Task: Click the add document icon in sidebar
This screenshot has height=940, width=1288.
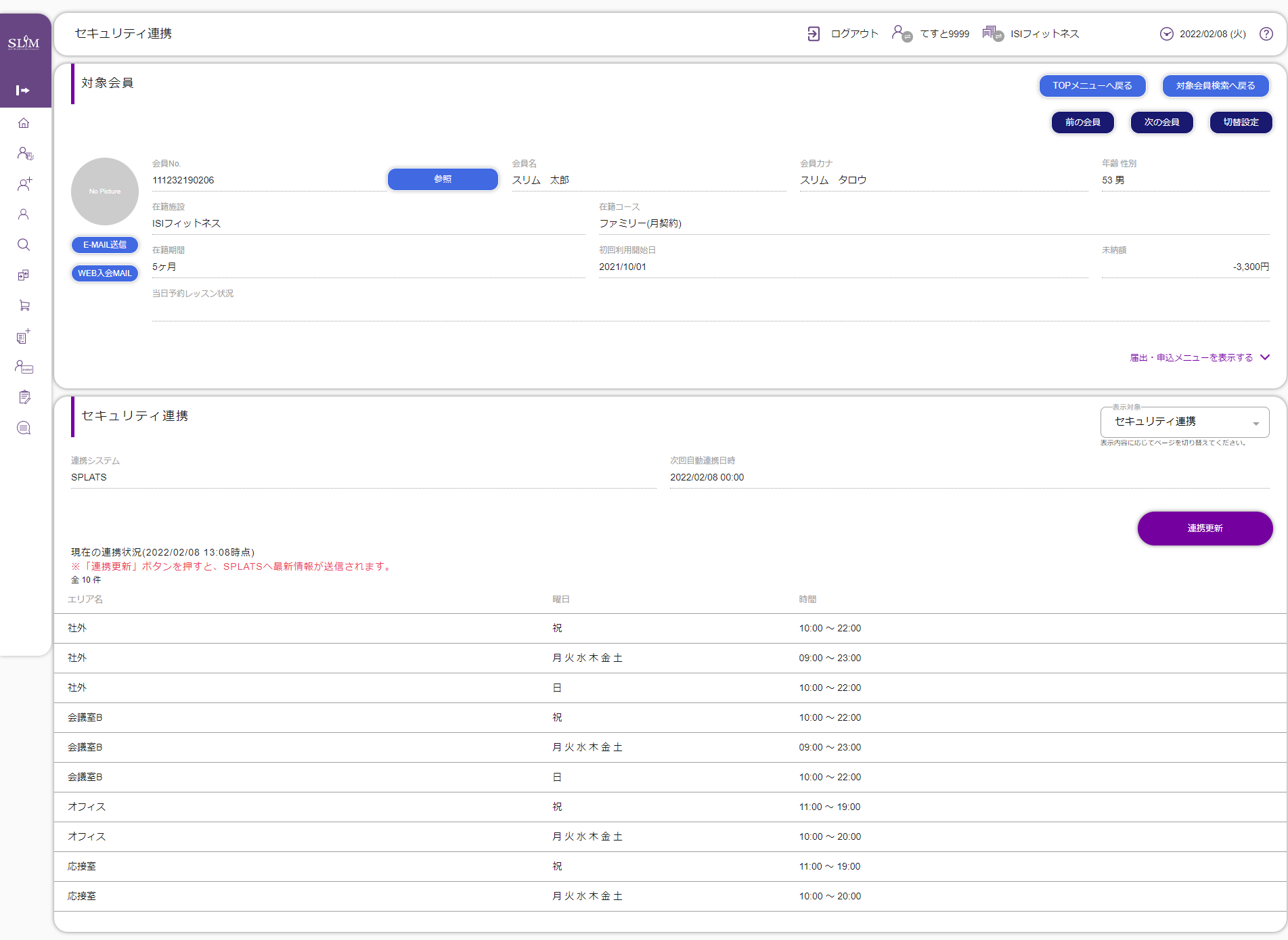Action: (x=24, y=336)
